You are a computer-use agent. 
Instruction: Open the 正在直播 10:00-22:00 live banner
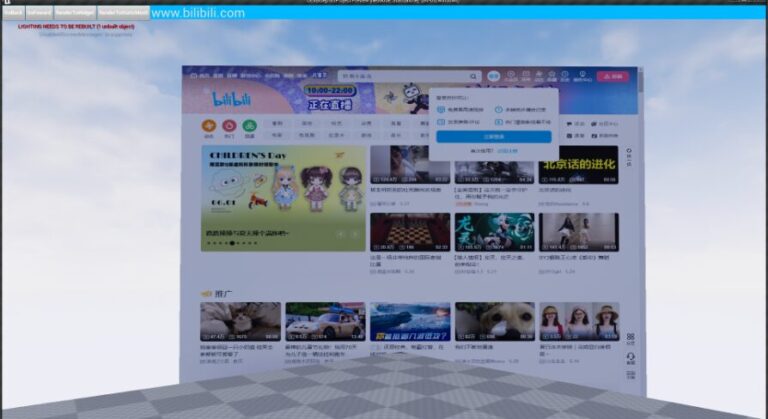[330, 98]
